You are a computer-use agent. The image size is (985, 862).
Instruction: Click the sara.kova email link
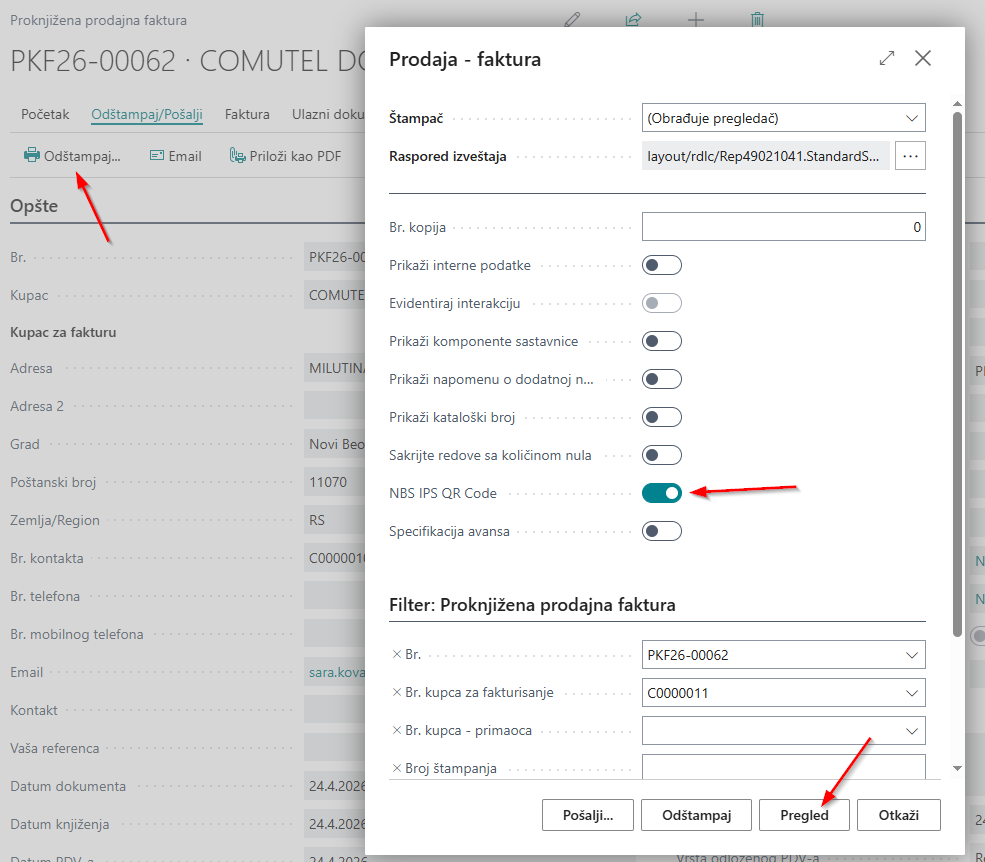coord(337,672)
